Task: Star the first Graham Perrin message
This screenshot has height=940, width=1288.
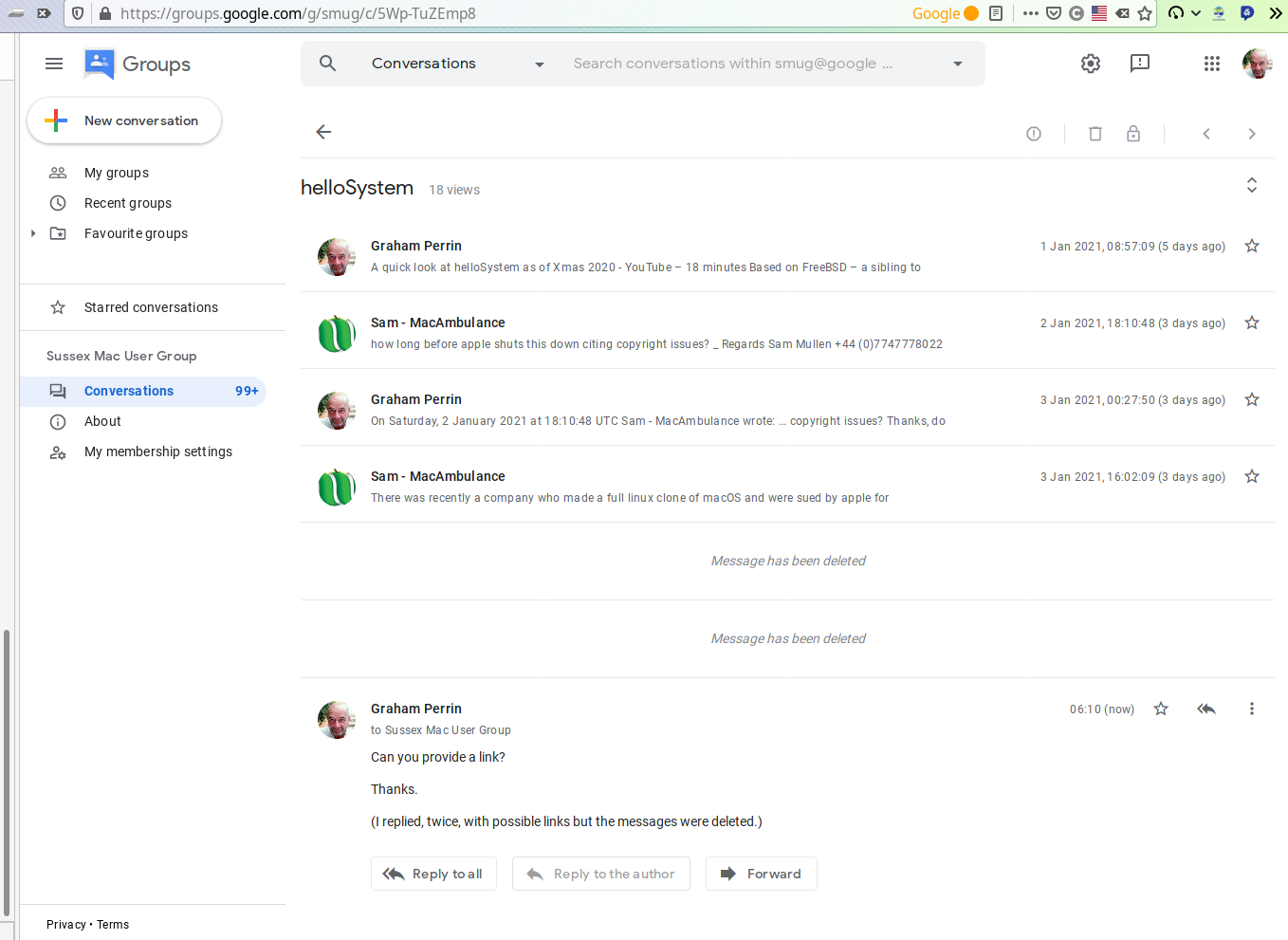Action: pos(1251,245)
